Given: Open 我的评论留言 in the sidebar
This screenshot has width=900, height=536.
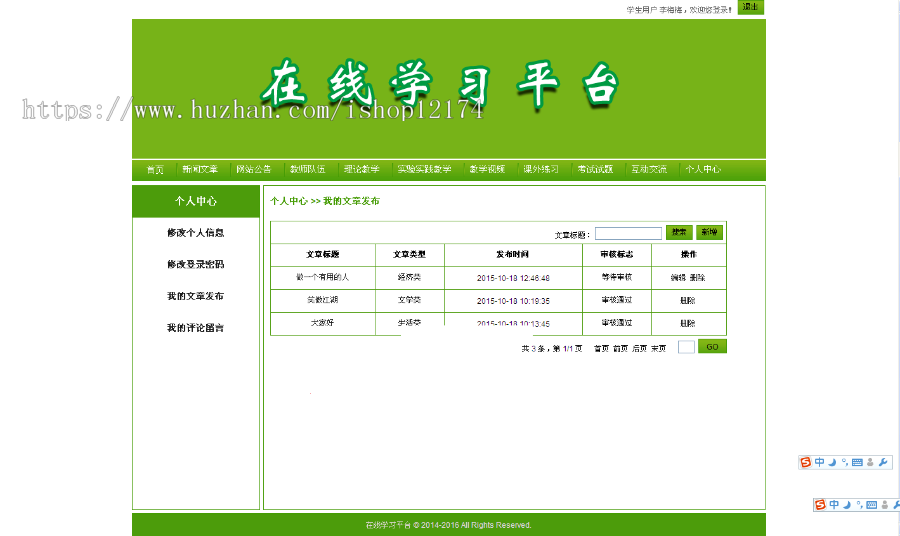Looking at the screenshot, I should [x=196, y=328].
